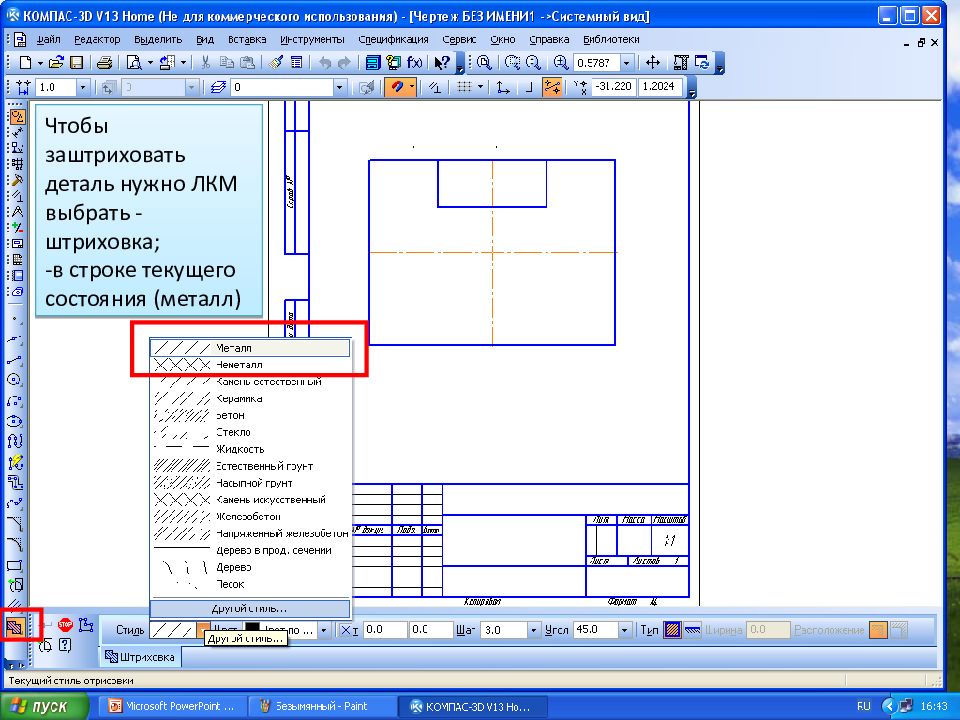Choose Другой стиль... in the style list
The width and height of the screenshot is (960, 720).
250,609
